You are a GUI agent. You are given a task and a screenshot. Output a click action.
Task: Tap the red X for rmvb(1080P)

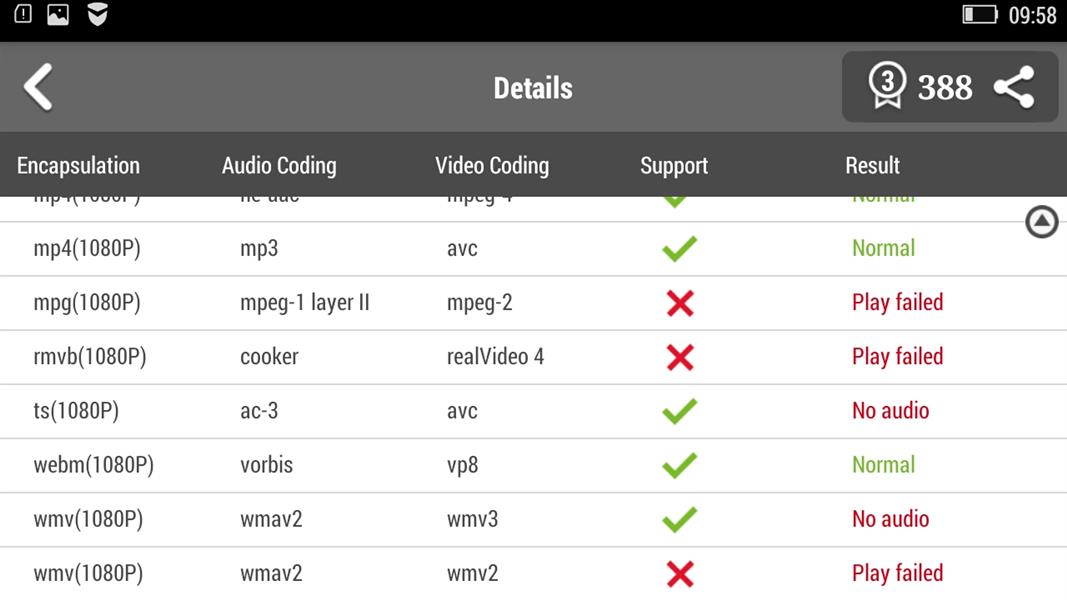click(x=679, y=357)
